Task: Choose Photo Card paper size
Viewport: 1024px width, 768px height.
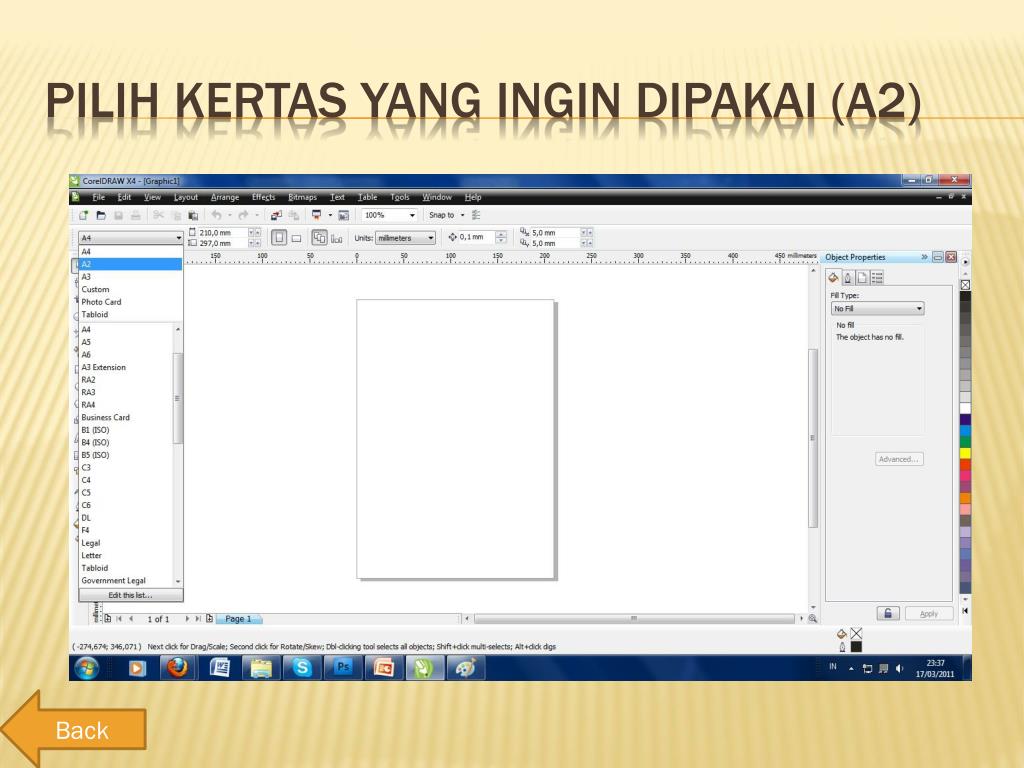Action: point(130,302)
